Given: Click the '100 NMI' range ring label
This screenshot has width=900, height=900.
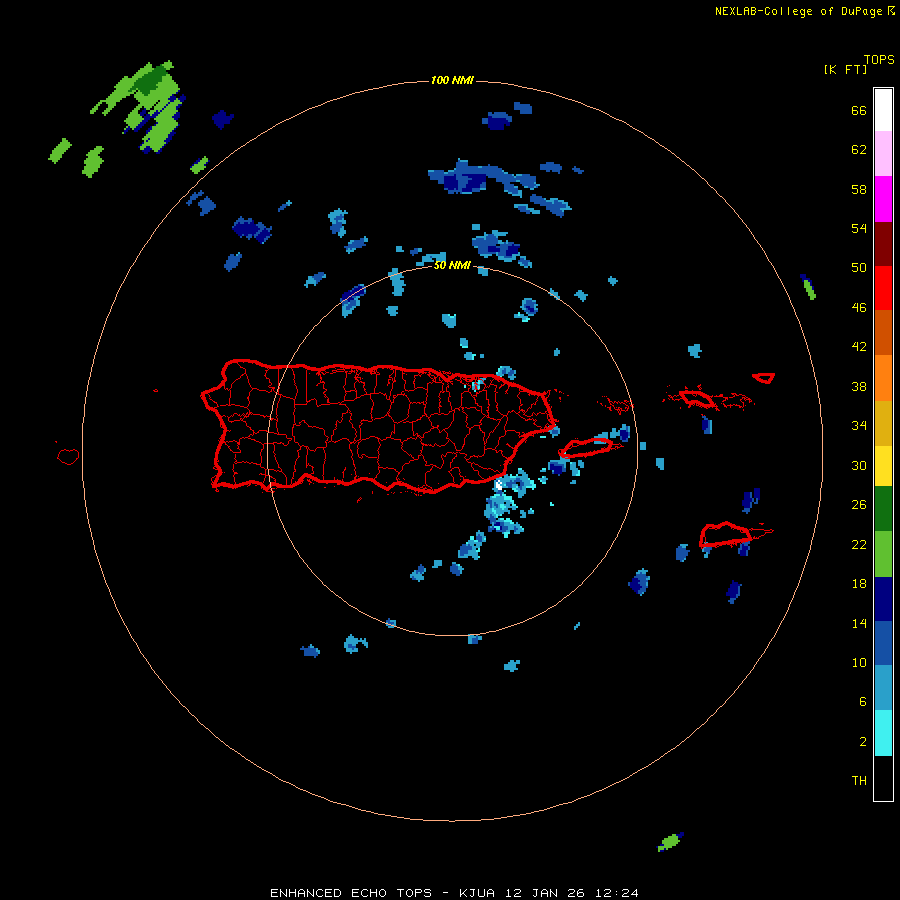Looking at the screenshot, I should point(452,80).
